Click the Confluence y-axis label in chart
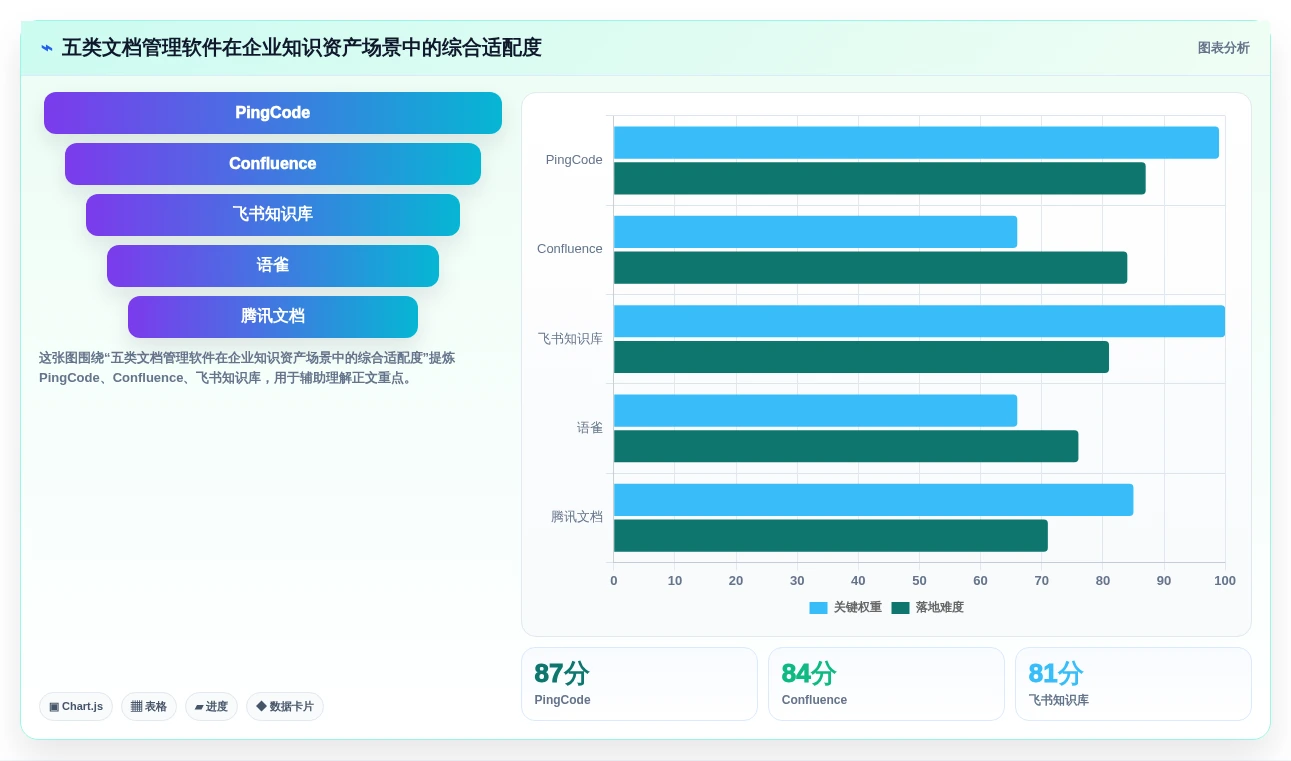Viewport: 1291px width, 761px height. (x=570, y=249)
